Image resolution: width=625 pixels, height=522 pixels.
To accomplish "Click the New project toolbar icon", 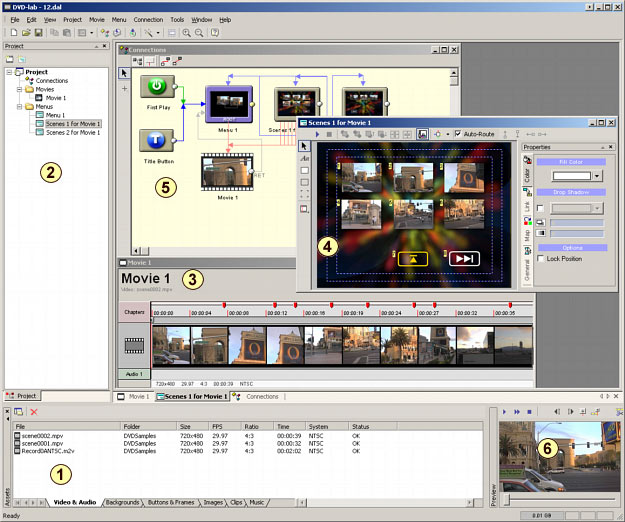I will pyautogui.click(x=14, y=33).
